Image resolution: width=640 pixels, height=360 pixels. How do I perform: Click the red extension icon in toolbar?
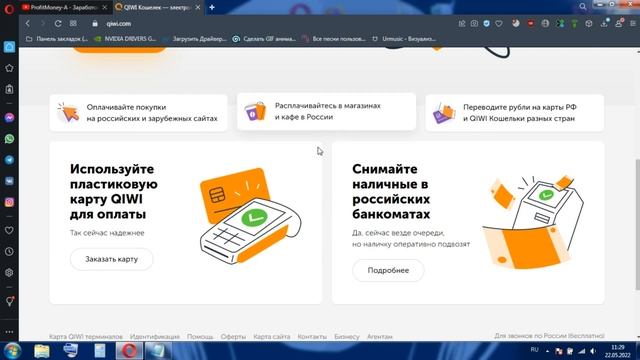click(x=531, y=24)
